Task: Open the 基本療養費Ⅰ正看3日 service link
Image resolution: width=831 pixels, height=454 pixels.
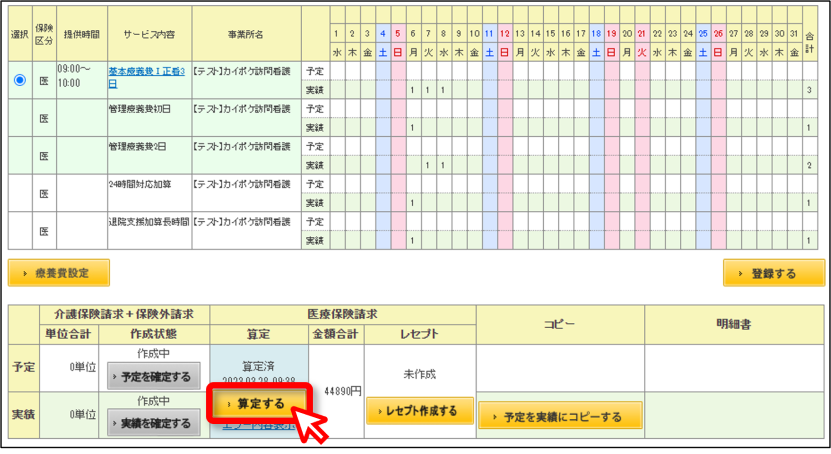Action: (x=147, y=77)
